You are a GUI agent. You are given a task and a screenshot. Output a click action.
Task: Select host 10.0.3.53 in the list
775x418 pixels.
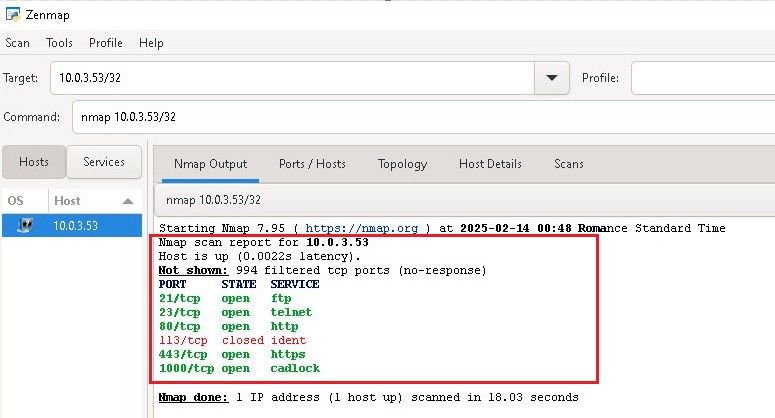72,226
